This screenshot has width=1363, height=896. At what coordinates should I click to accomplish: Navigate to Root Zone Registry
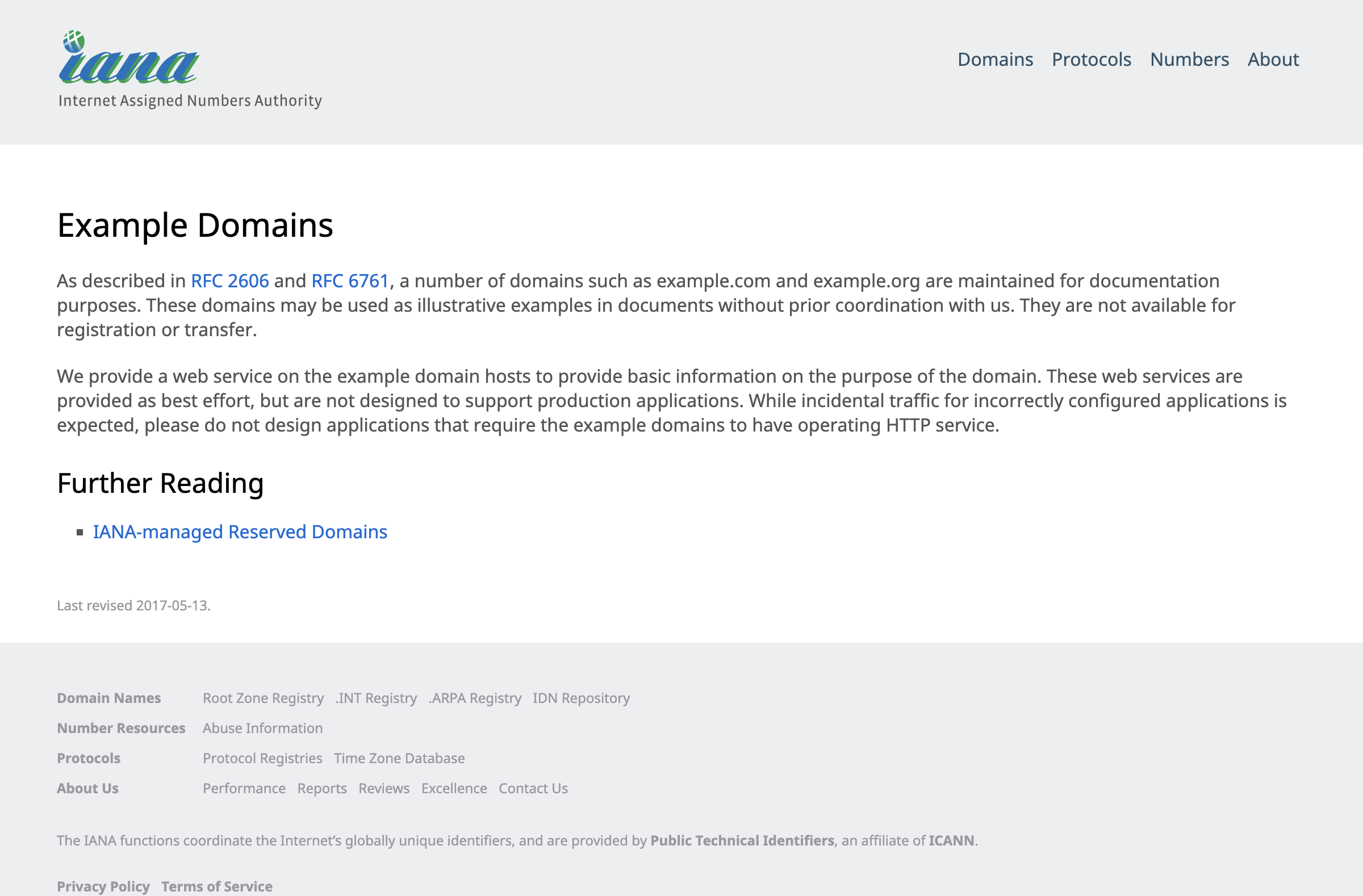[x=264, y=697]
